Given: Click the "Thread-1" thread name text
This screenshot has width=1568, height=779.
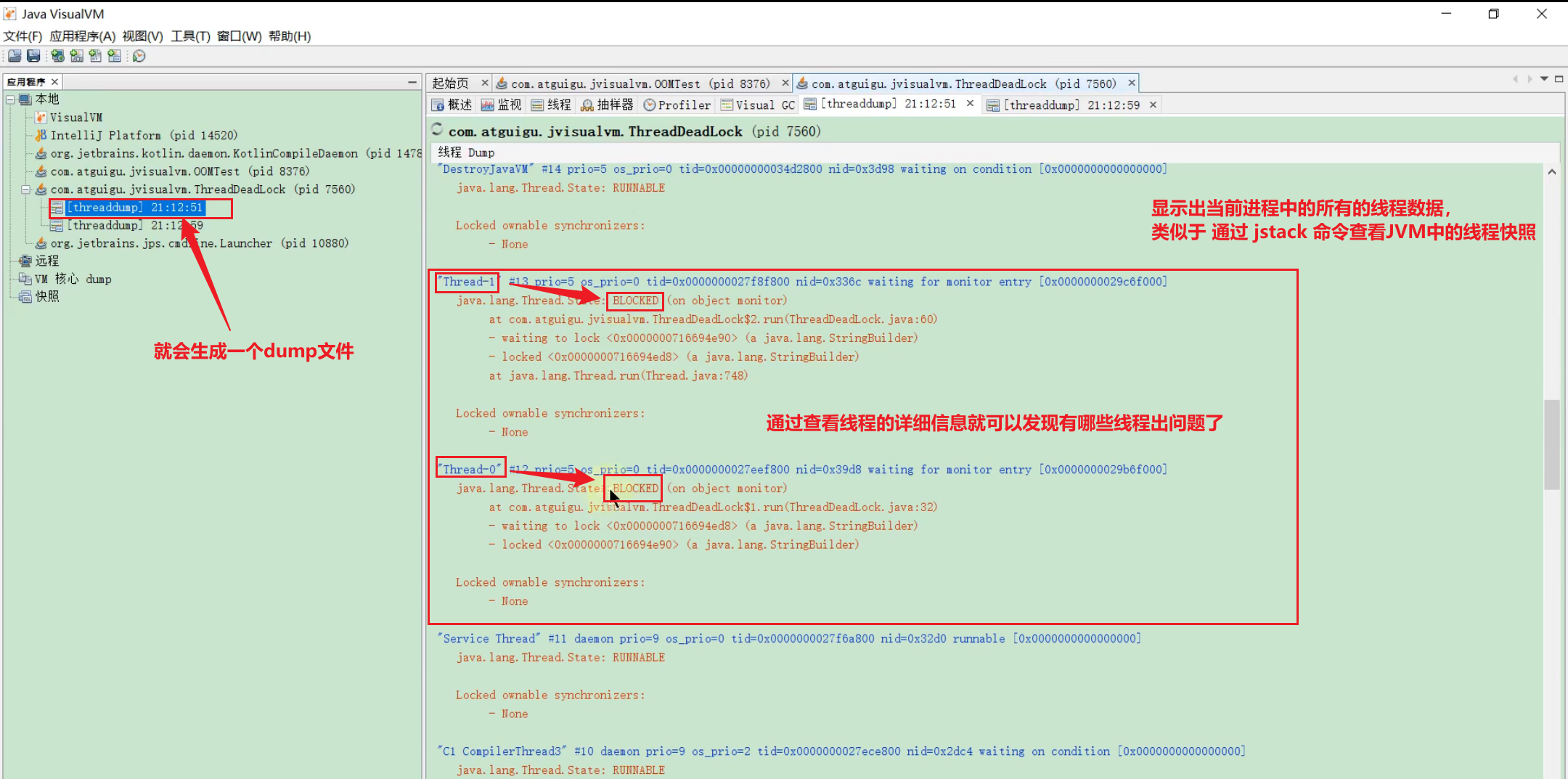Looking at the screenshot, I should (x=468, y=282).
